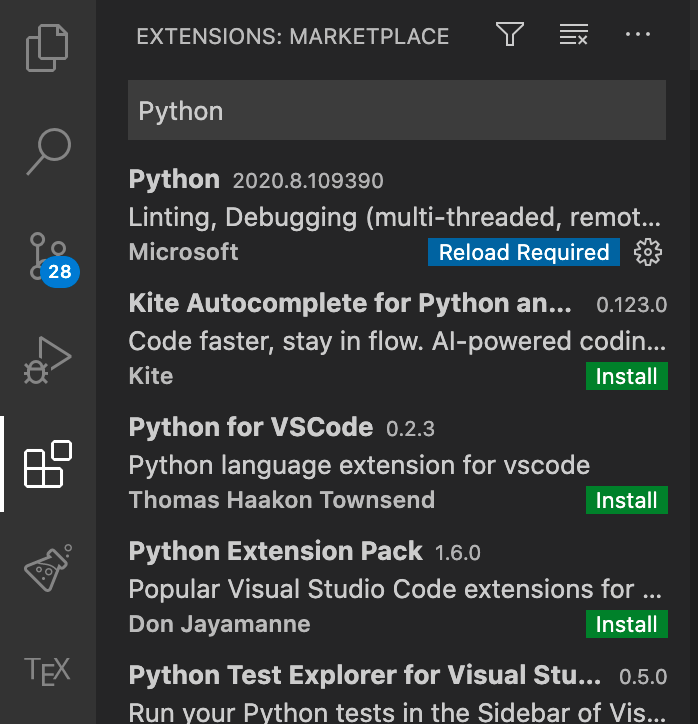Select the Python Extension Pack title
This screenshot has width=698, height=724.
(x=275, y=551)
